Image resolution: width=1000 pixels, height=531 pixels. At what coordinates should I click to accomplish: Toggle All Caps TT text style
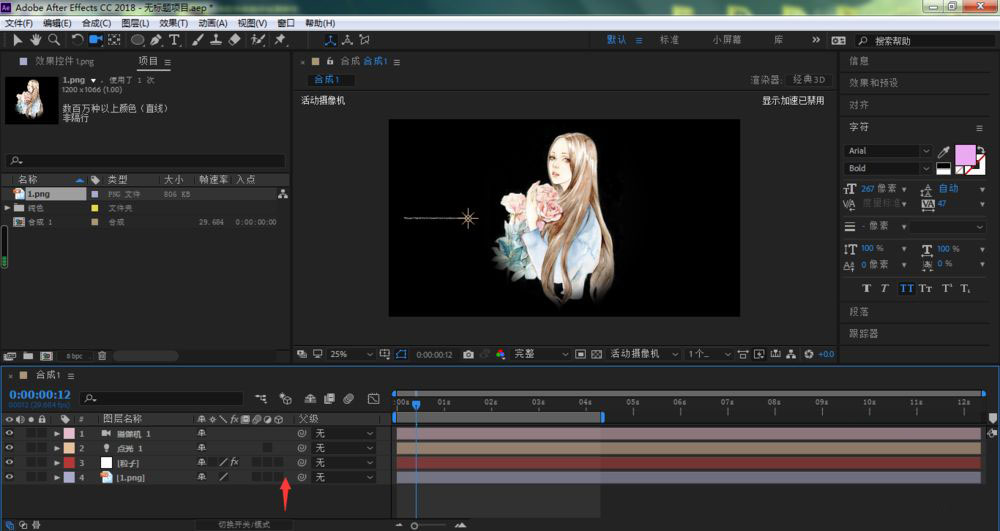point(906,288)
